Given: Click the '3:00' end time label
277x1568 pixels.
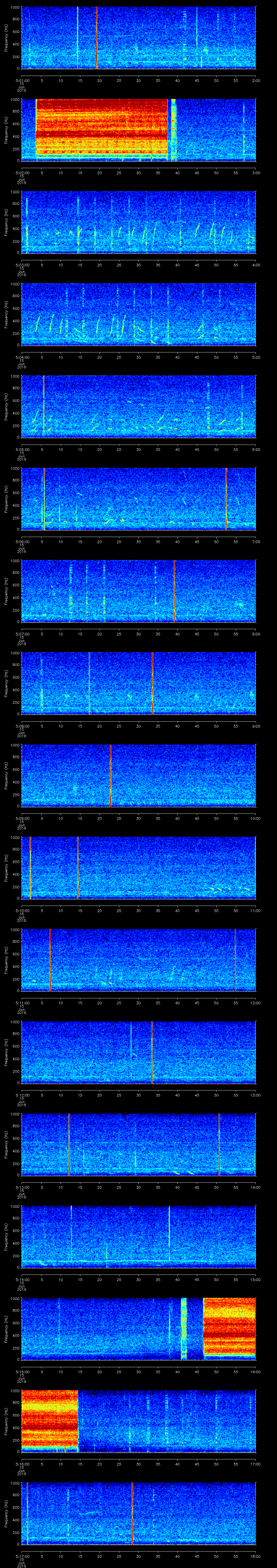Looking at the screenshot, I should pyautogui.click(x=256, y=173).
